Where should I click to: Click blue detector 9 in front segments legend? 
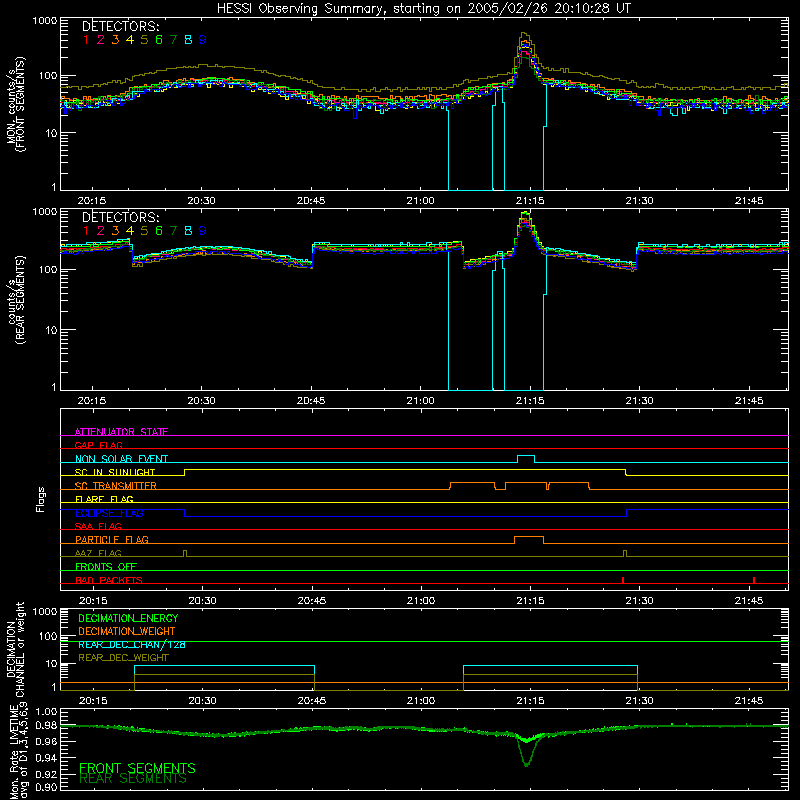point(203,40)
